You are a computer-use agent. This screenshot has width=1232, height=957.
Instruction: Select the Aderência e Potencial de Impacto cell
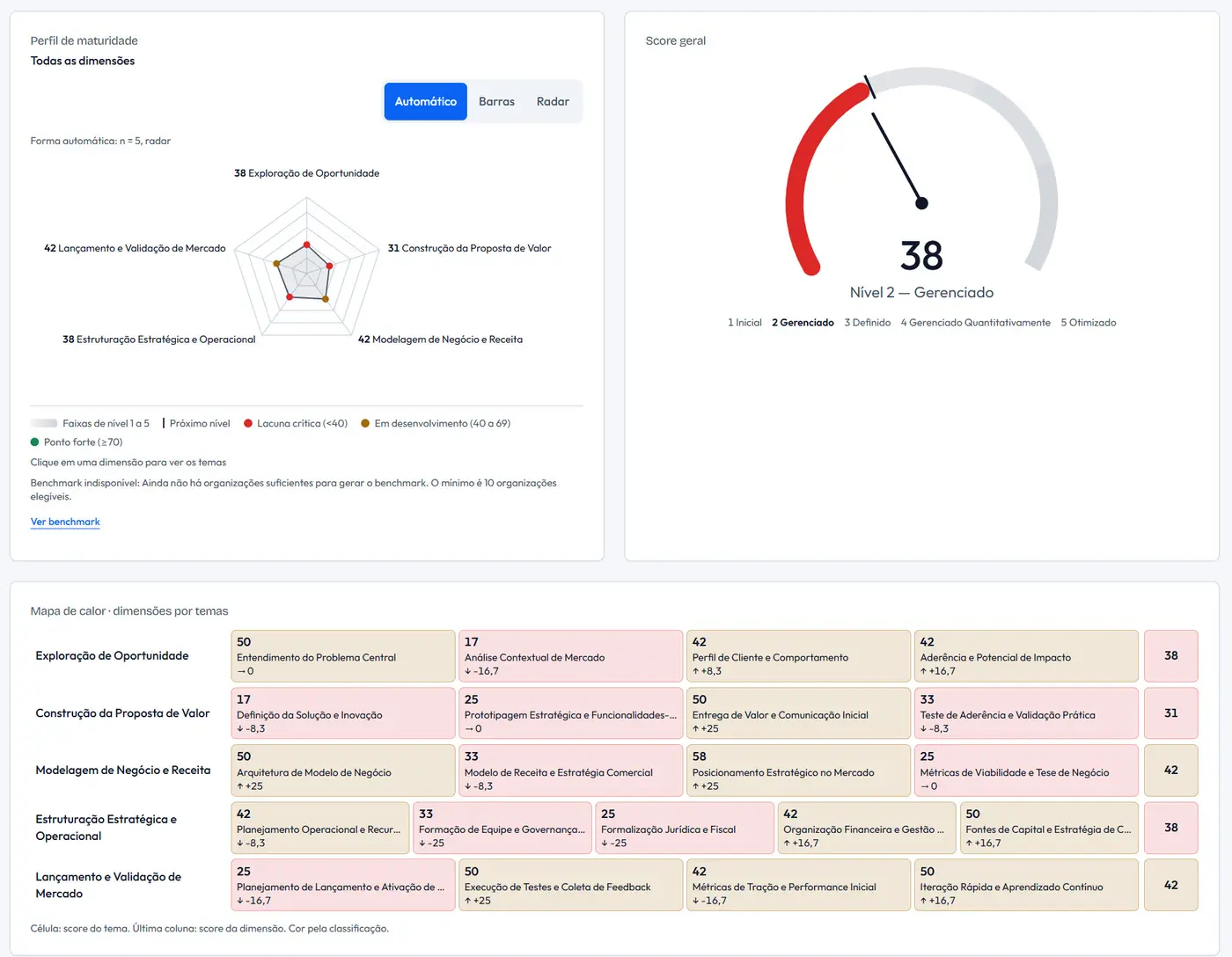tap(1027, 656)
